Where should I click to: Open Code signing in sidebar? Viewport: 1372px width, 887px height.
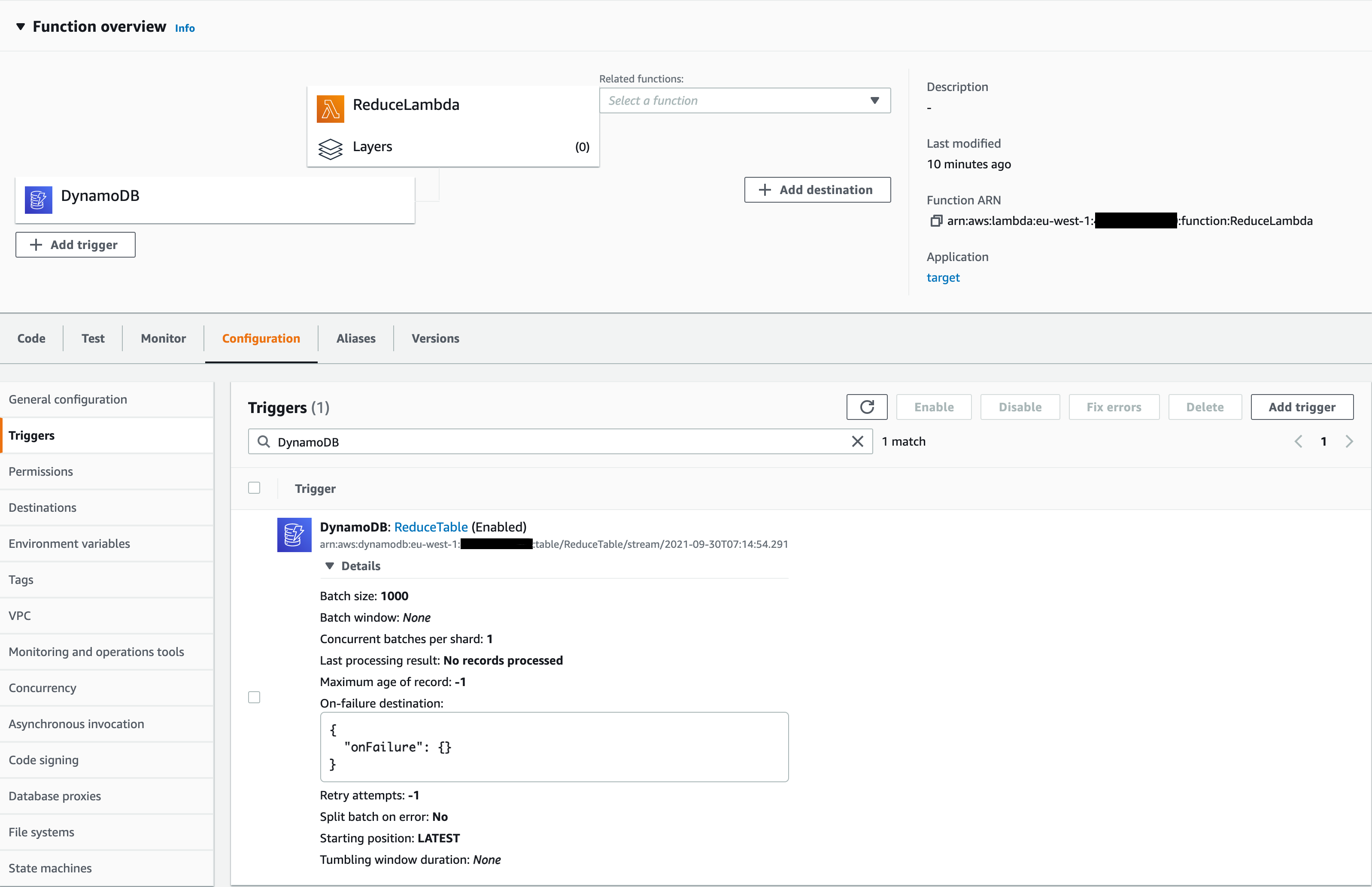107,760
